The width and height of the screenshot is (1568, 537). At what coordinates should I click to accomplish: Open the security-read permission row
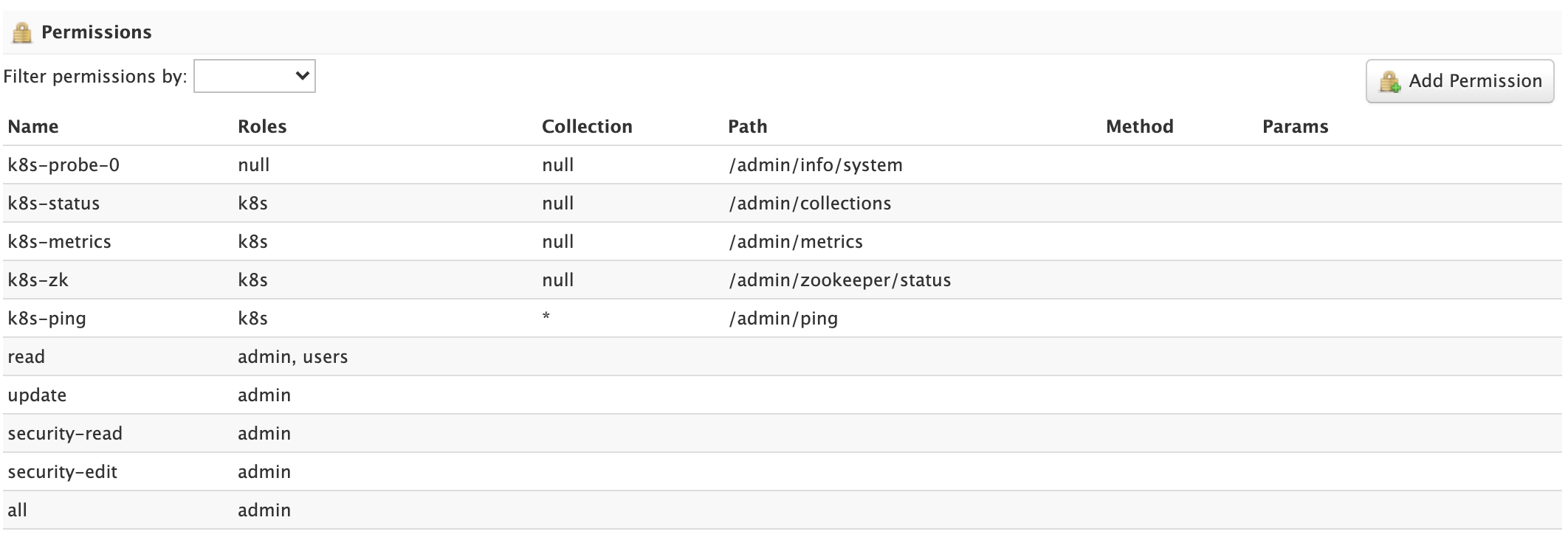(65, 434)
